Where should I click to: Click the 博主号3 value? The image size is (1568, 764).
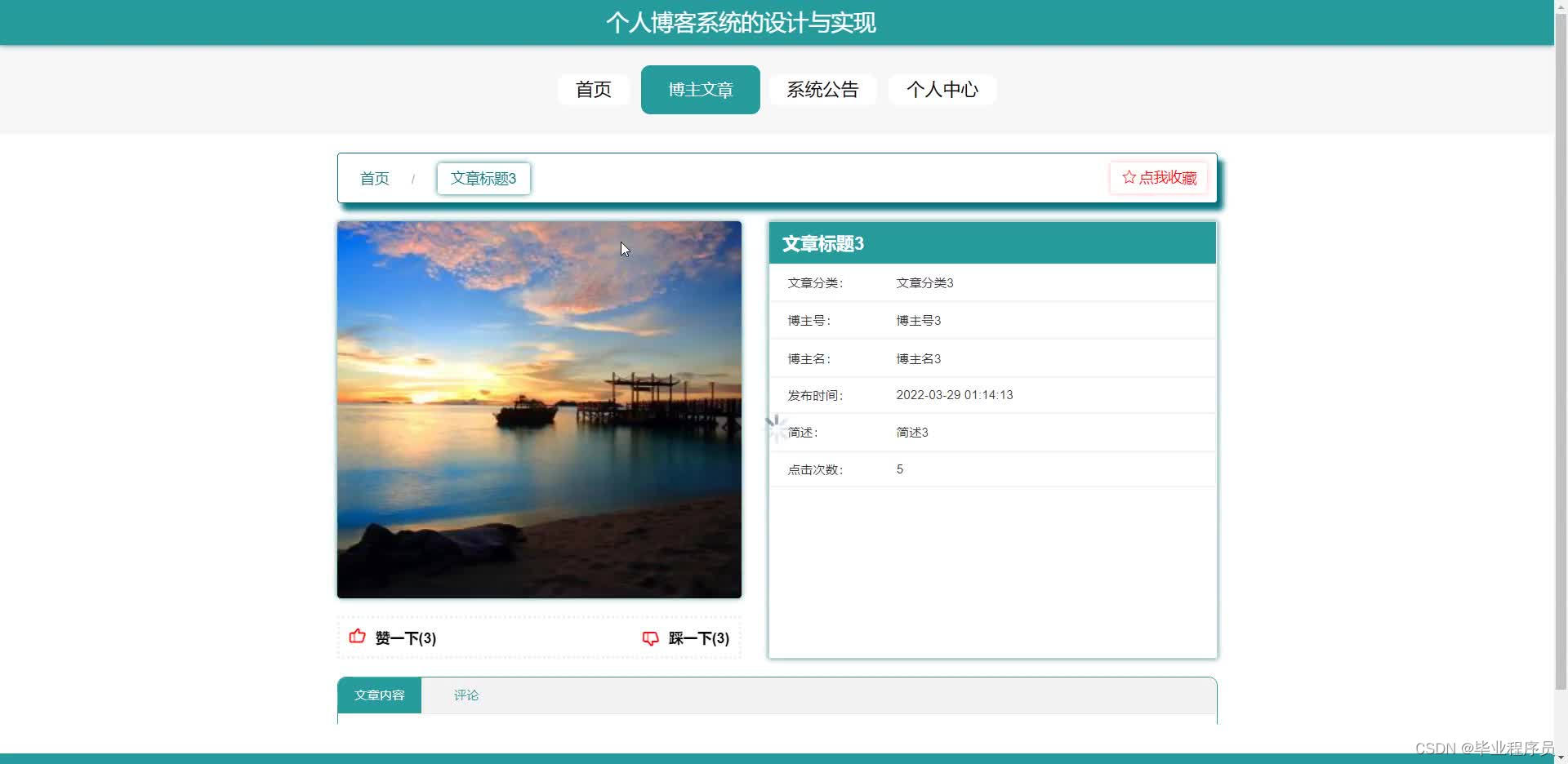919,321
